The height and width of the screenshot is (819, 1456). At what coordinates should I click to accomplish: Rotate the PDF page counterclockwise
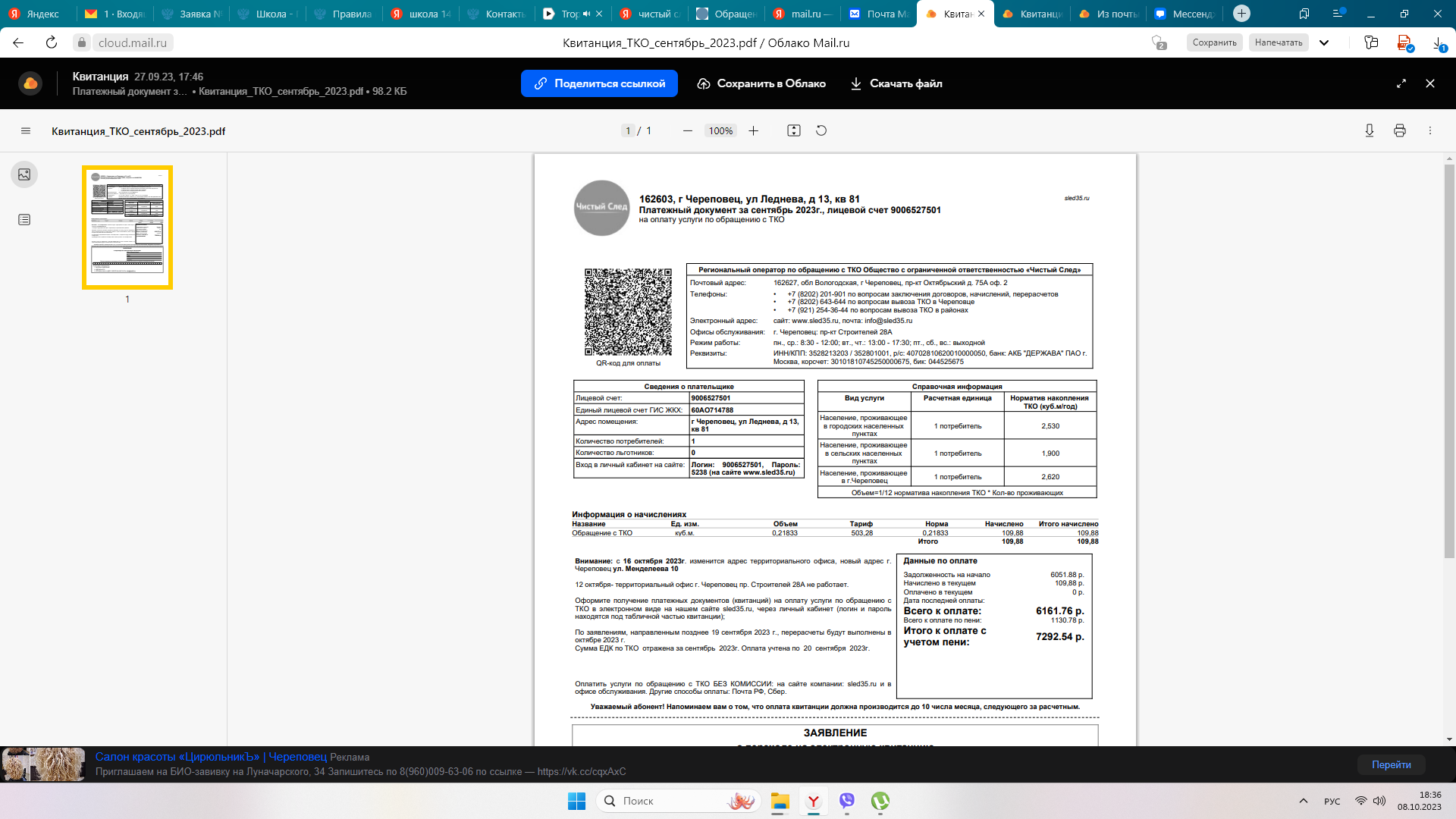pos(821,130)
